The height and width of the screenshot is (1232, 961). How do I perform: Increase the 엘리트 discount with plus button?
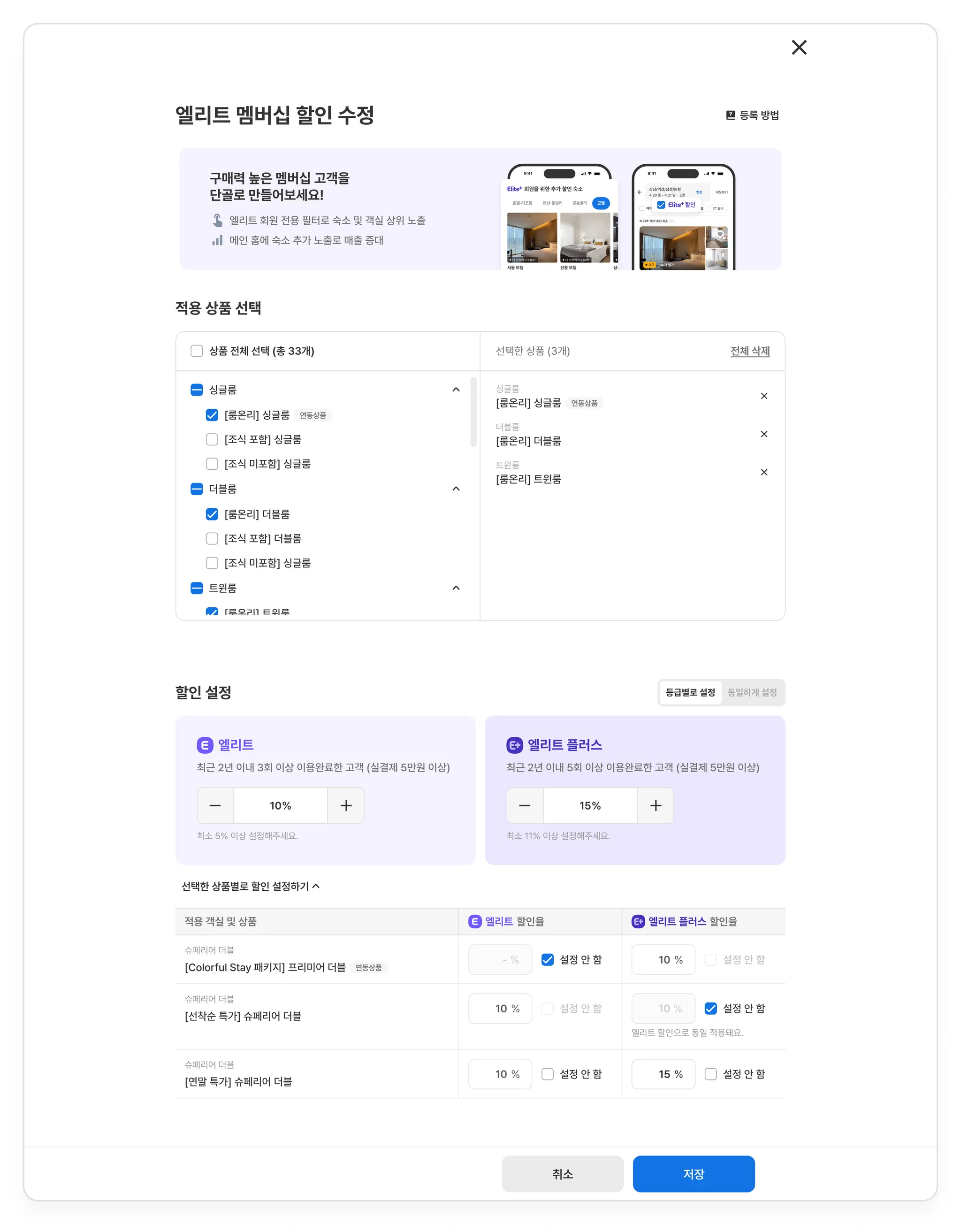coord(346,805)
